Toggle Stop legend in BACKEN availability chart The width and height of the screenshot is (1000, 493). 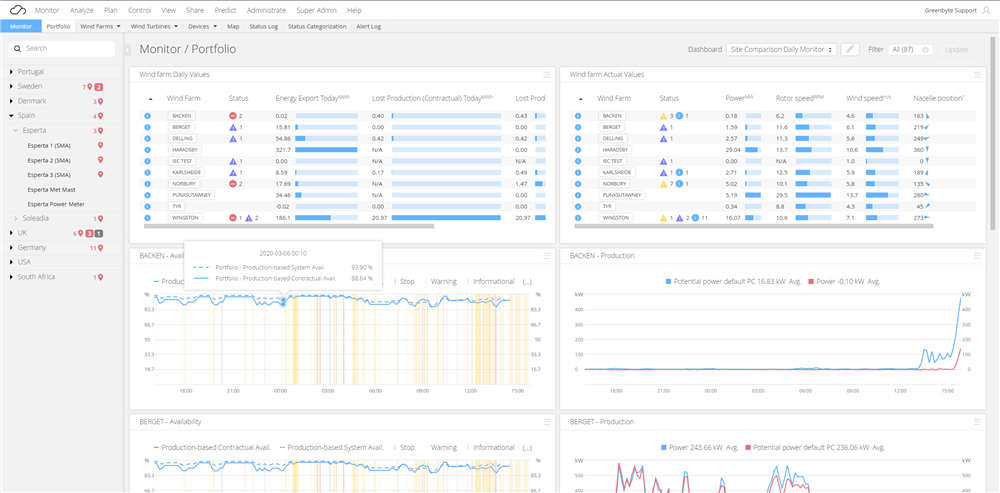404,281
